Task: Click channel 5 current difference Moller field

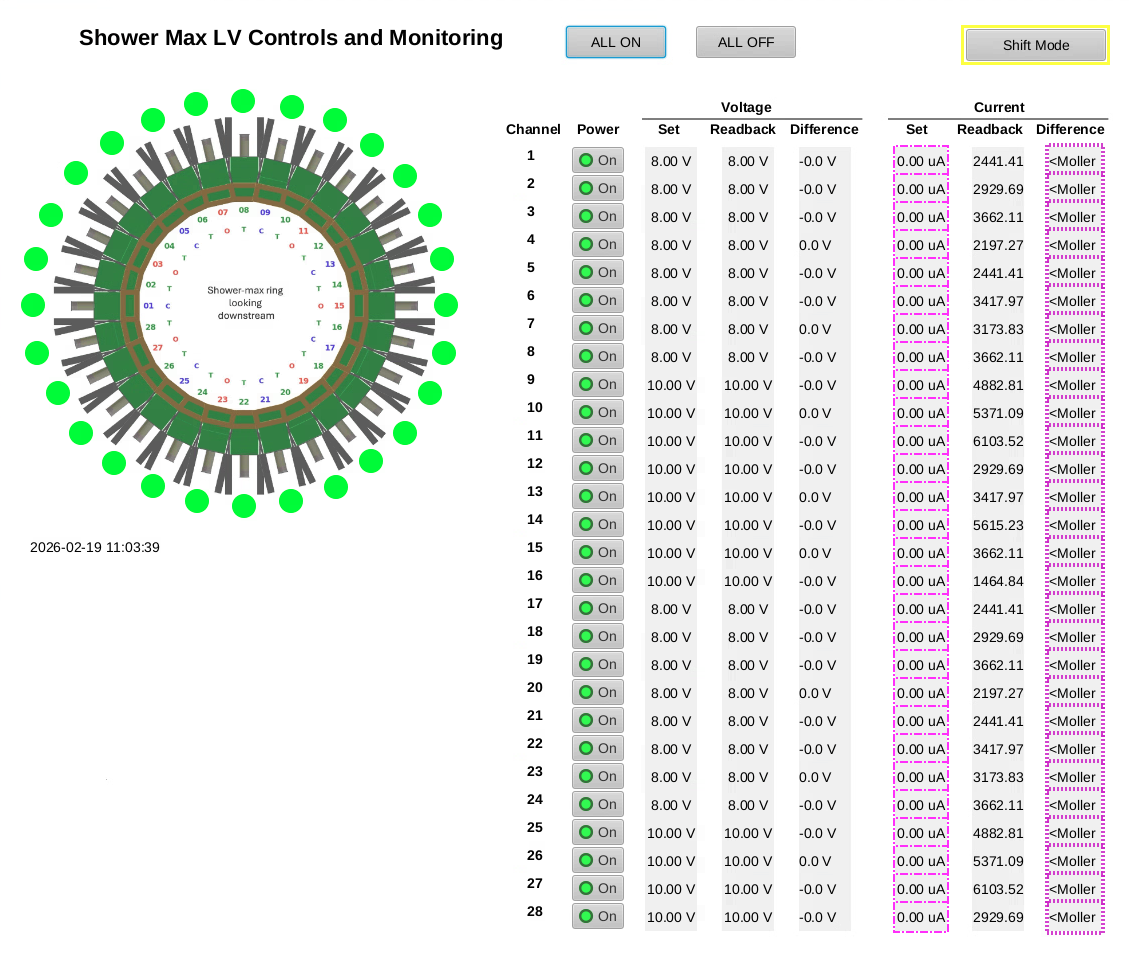Action: pyautogui.click(x=1075, y=273)
